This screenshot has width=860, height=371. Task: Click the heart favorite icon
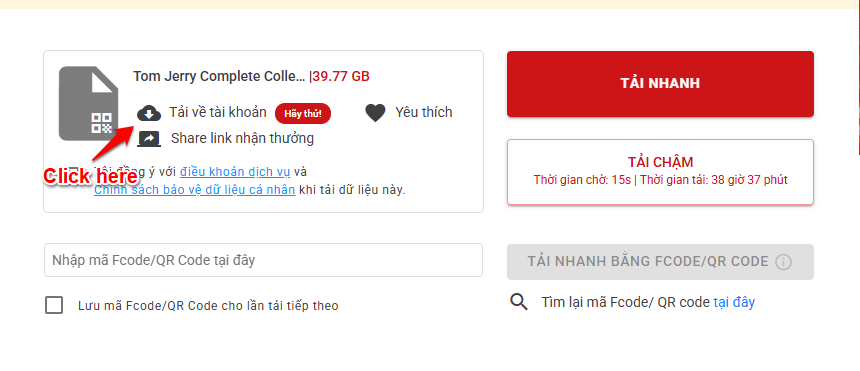(x=376, y=113)
